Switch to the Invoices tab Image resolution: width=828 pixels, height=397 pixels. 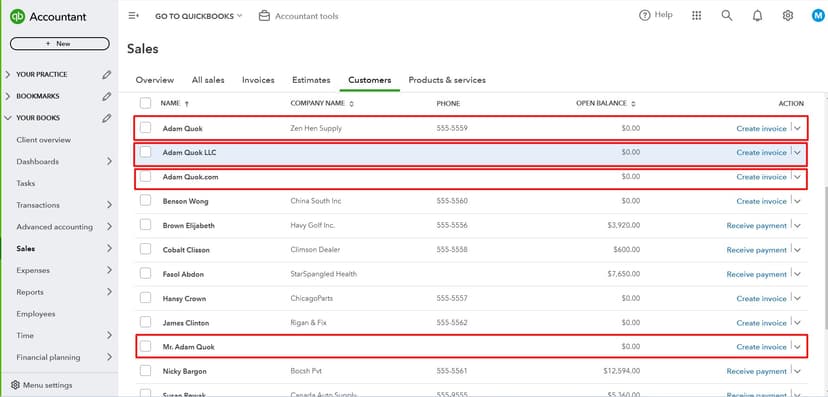pyautogui.click(x=258, y=80)
